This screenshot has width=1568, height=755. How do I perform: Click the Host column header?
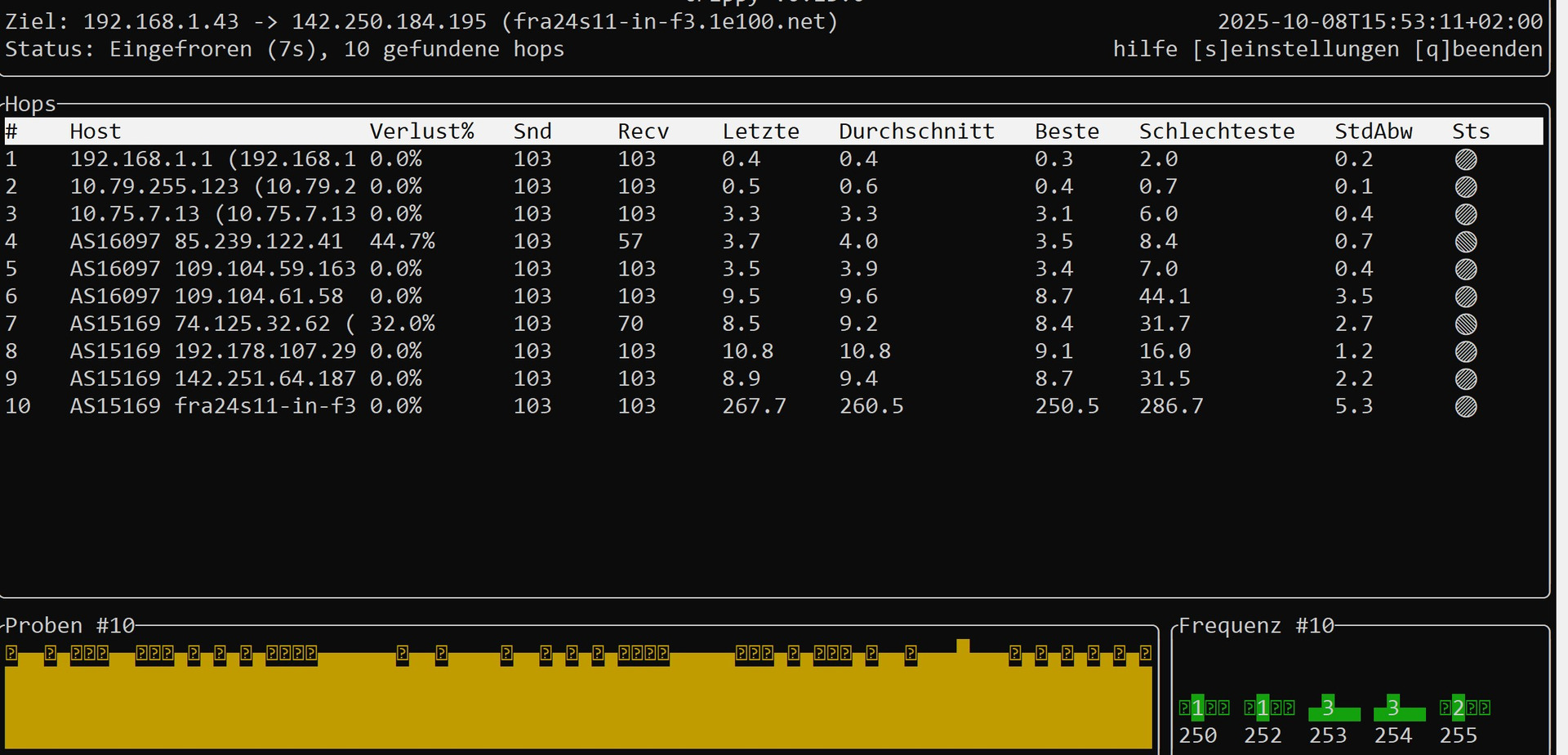pyautogui.click(x=96, y=132)
